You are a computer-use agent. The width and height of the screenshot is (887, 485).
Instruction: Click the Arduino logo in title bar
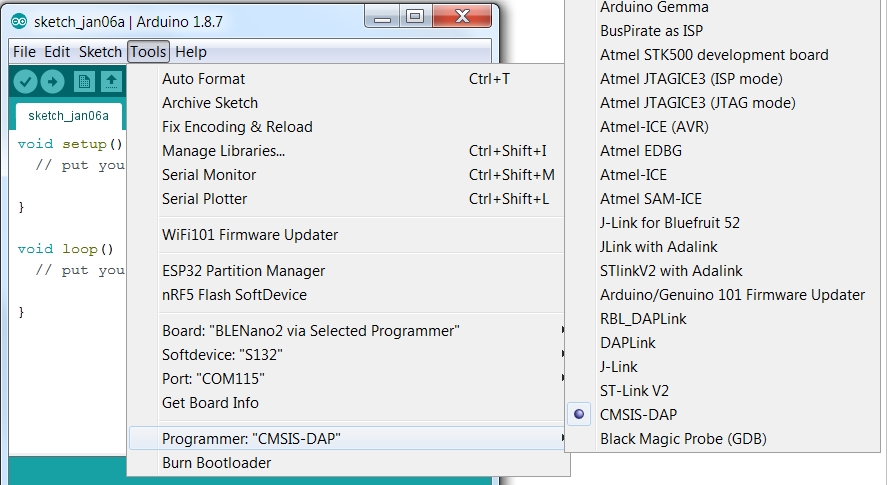(19, 22)
